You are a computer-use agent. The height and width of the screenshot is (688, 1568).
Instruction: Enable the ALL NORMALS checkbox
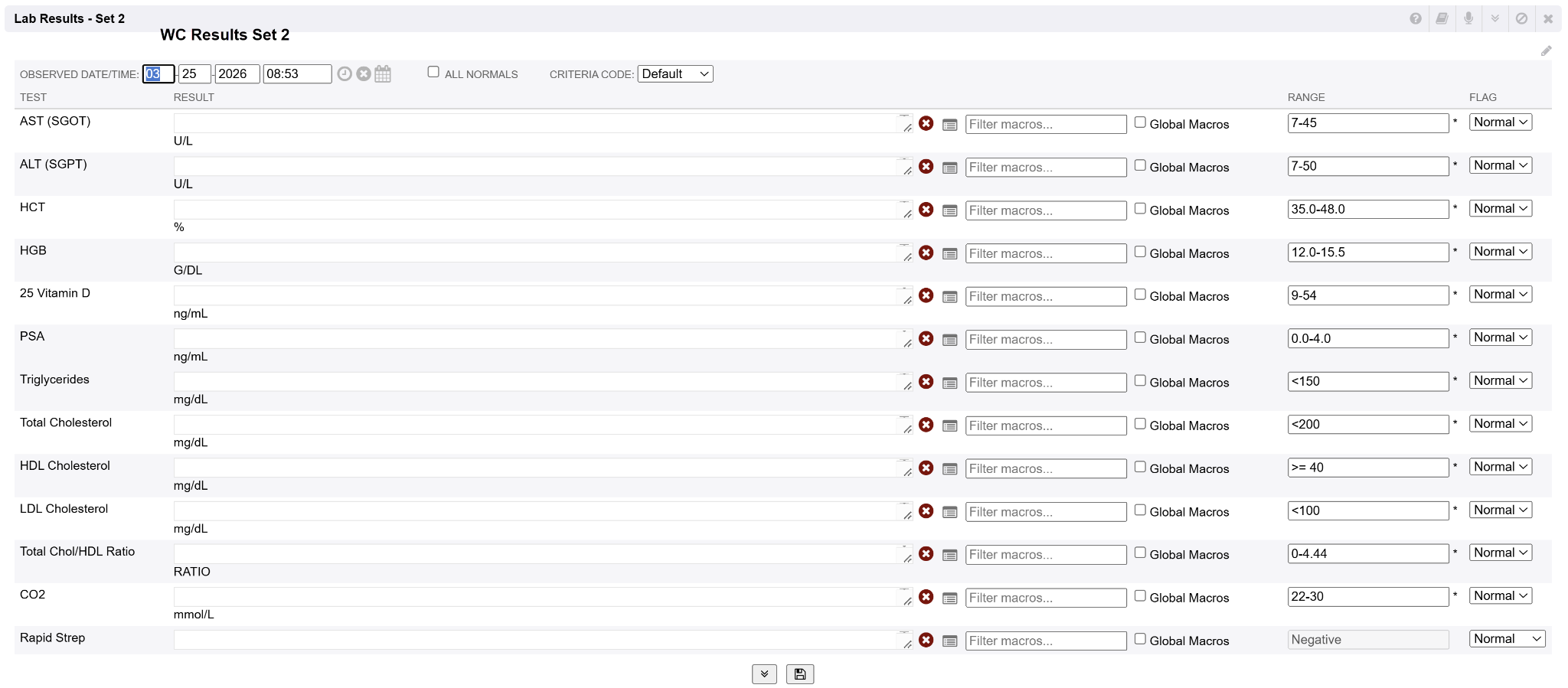(433, 72)
